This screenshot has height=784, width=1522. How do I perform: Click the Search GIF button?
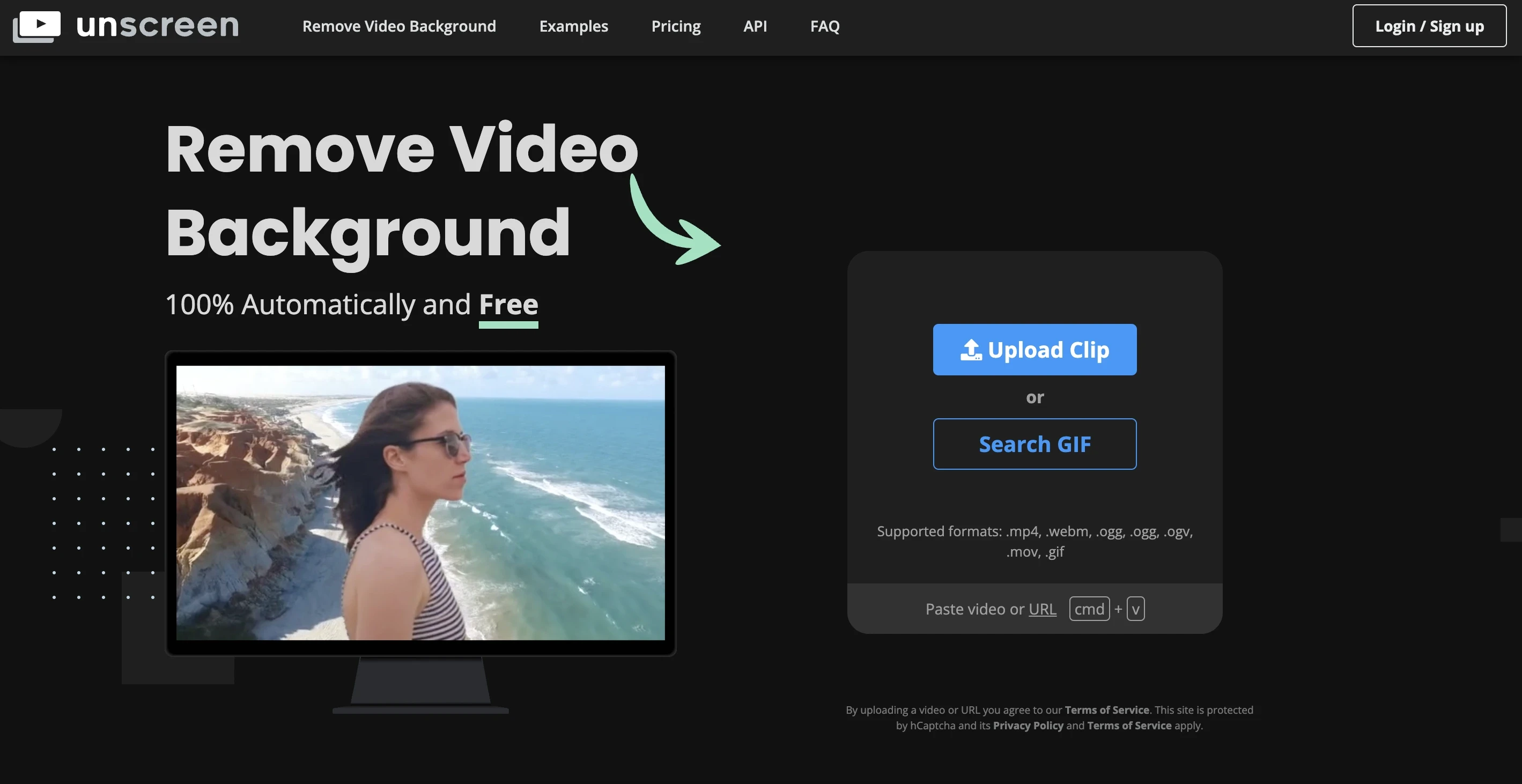click(x=1034, y=443)
